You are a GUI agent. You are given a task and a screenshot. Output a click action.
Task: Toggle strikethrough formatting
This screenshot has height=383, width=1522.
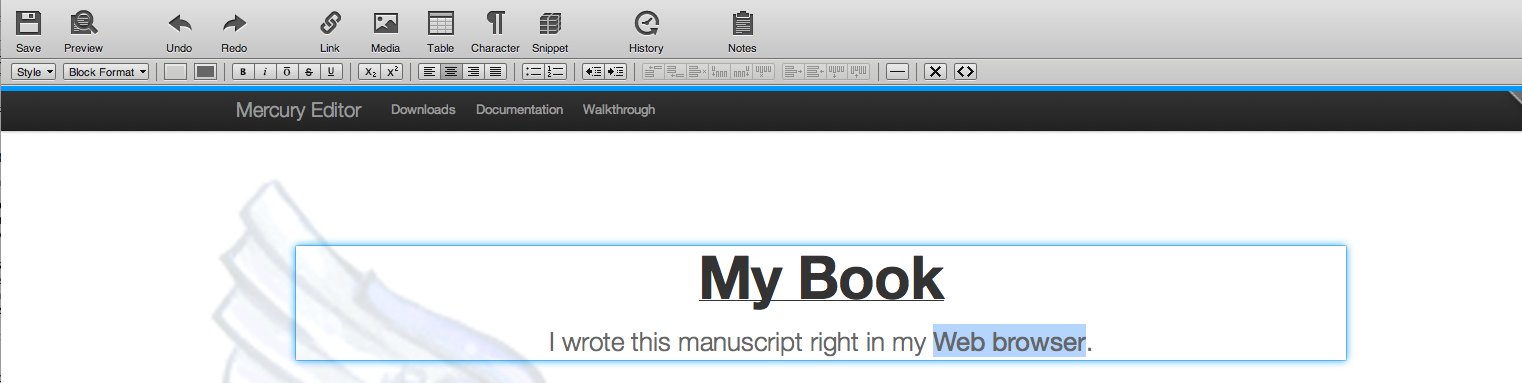[309, 72]
